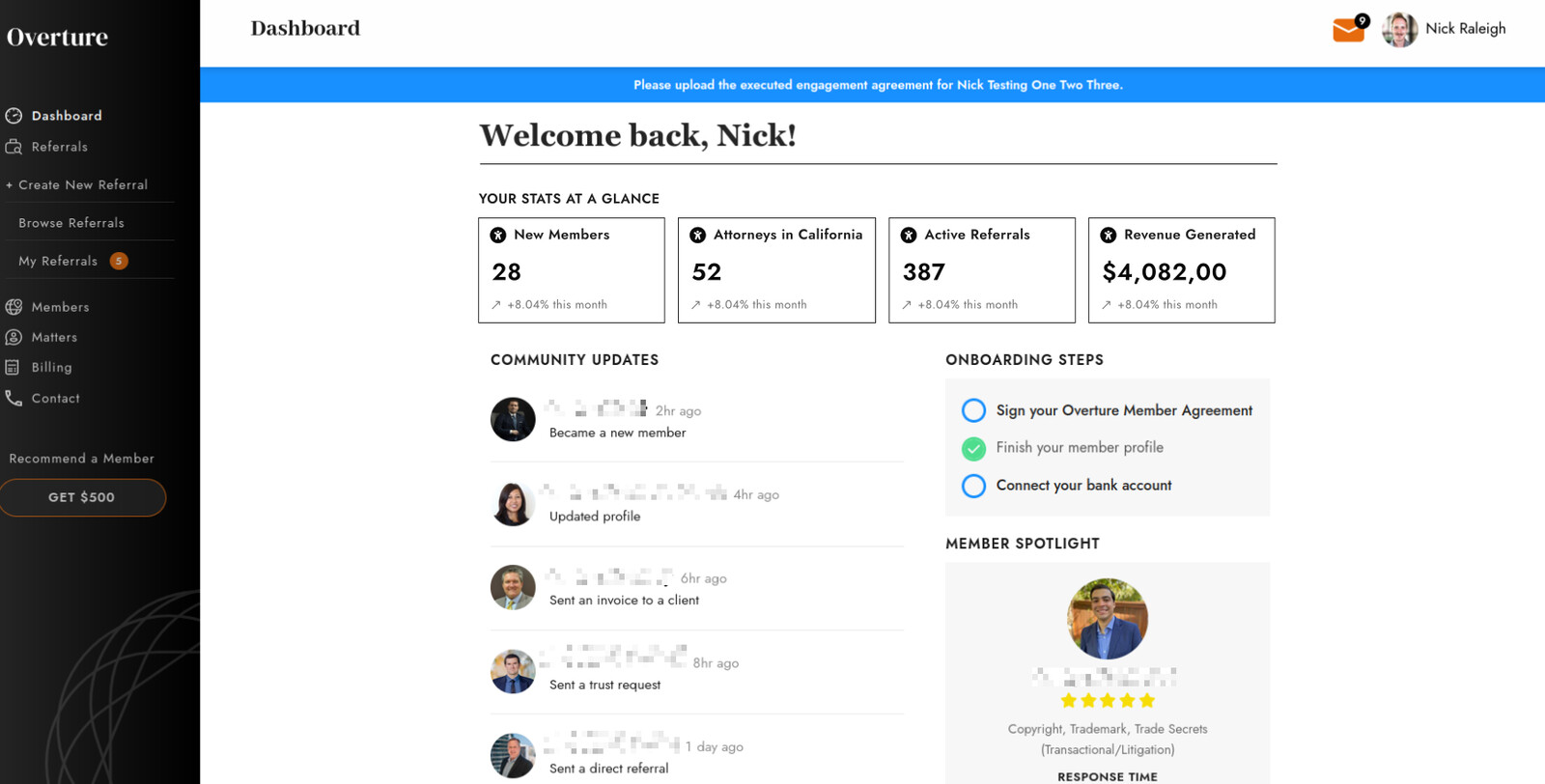Viewport: 1545px width, 784px height.
Task: Open Dashboard in the sidebar menu
Action: [67, 116]
